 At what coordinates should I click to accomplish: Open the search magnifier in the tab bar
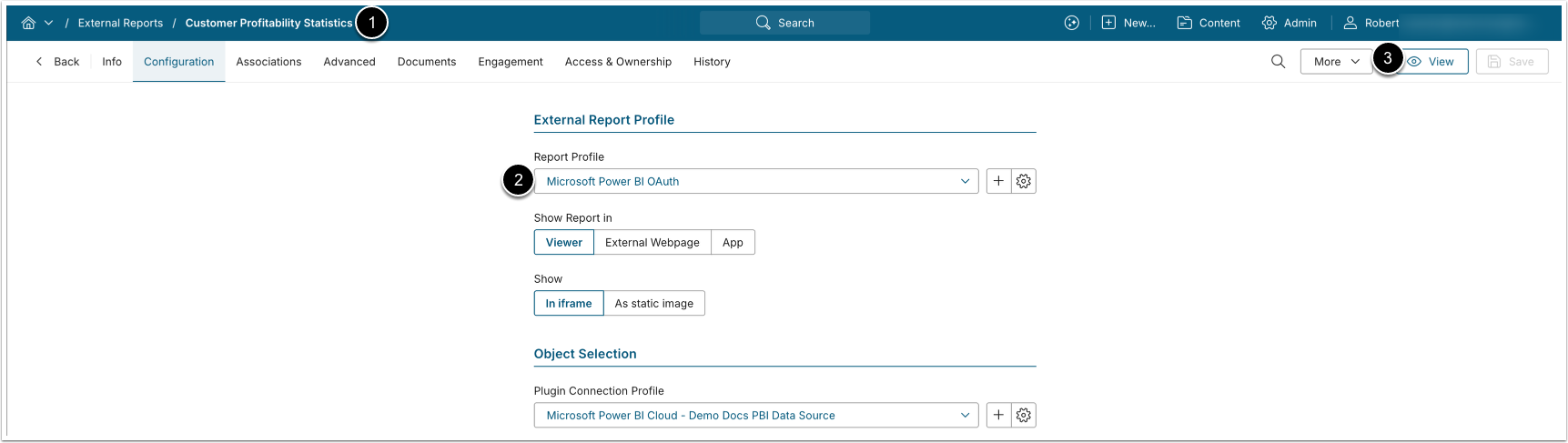click(x=1278, y=62)
